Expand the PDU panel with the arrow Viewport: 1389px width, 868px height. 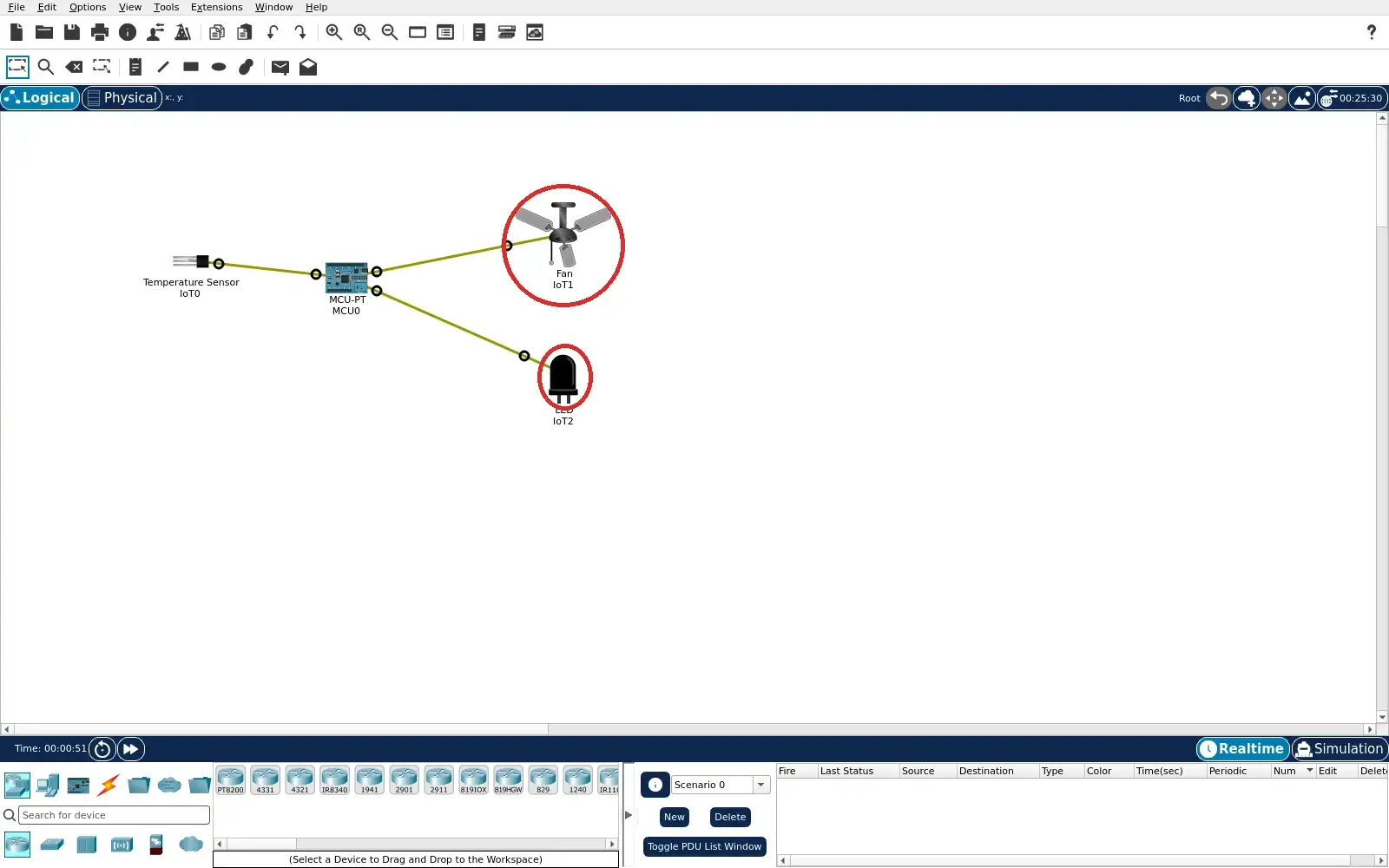(x=629, y=815)
